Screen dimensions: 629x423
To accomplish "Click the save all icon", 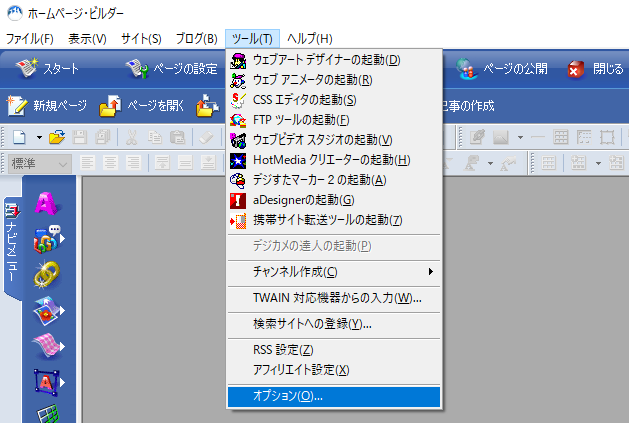I will coord(102,137).
